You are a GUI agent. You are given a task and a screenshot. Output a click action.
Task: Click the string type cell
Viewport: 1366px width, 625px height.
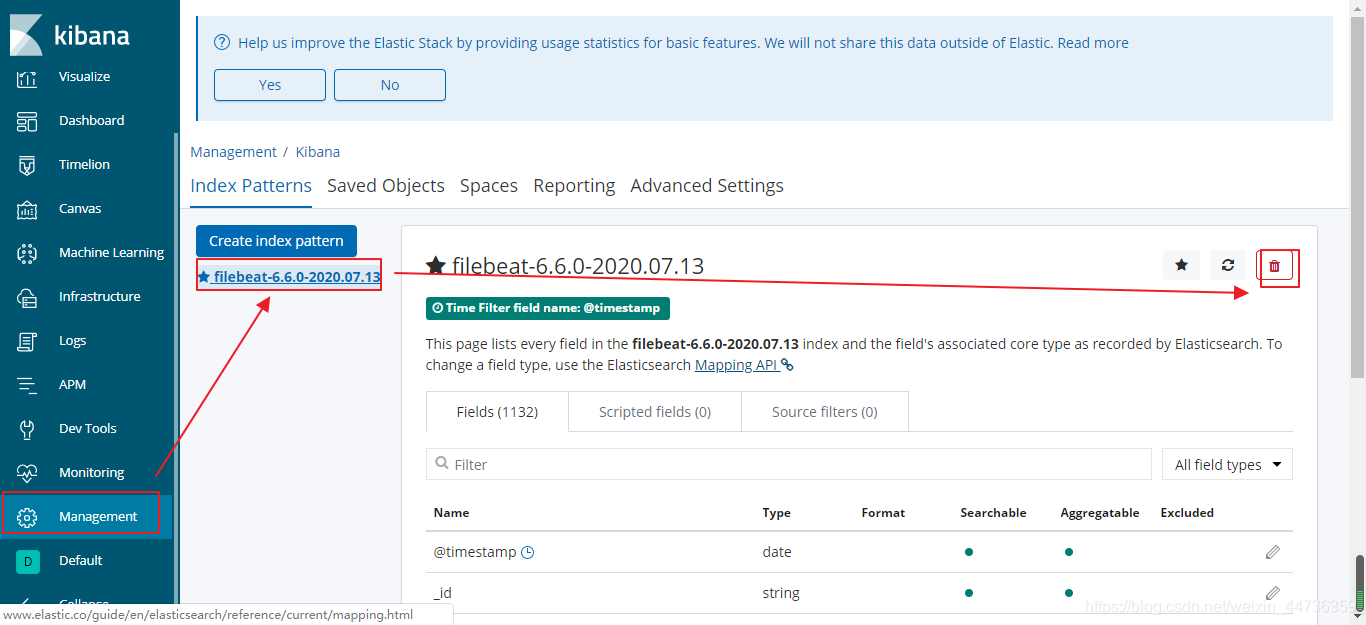point(781,593)
